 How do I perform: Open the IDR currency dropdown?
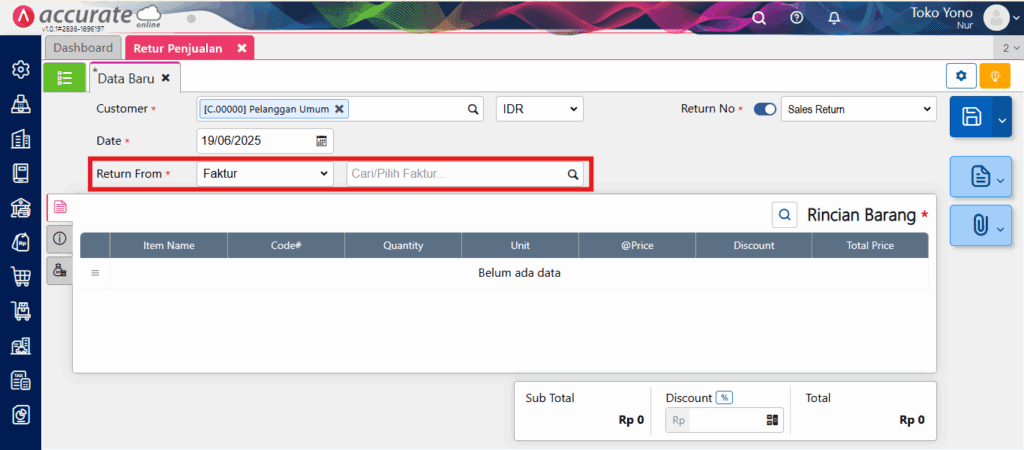(x=539, y=109)
